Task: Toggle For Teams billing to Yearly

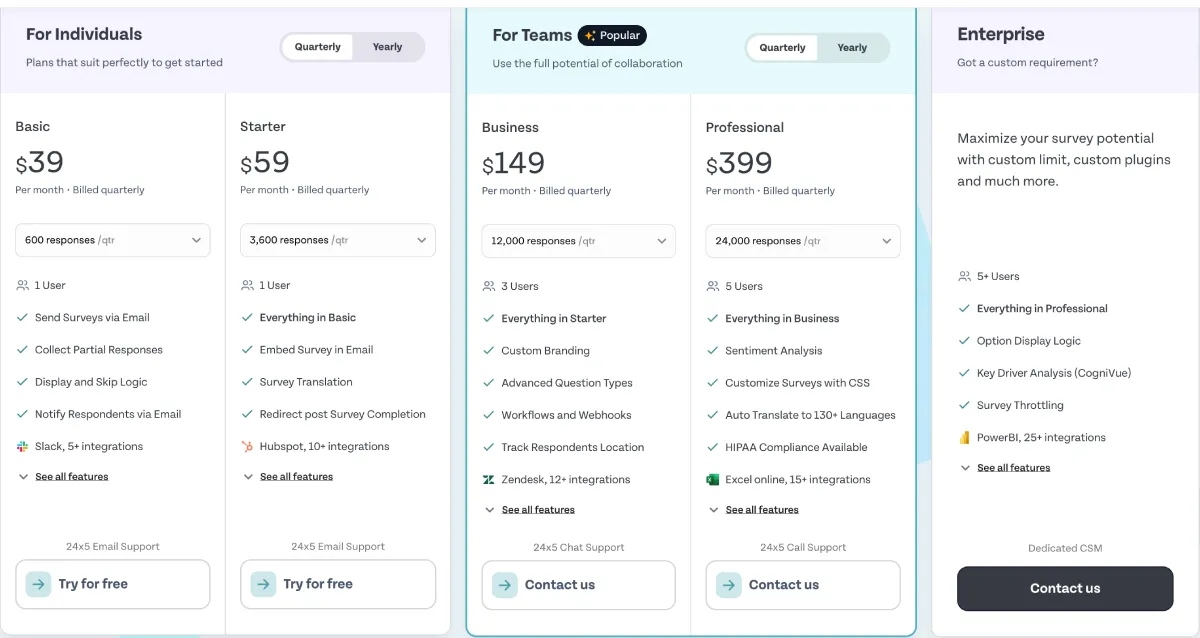Action: point(851,47)
